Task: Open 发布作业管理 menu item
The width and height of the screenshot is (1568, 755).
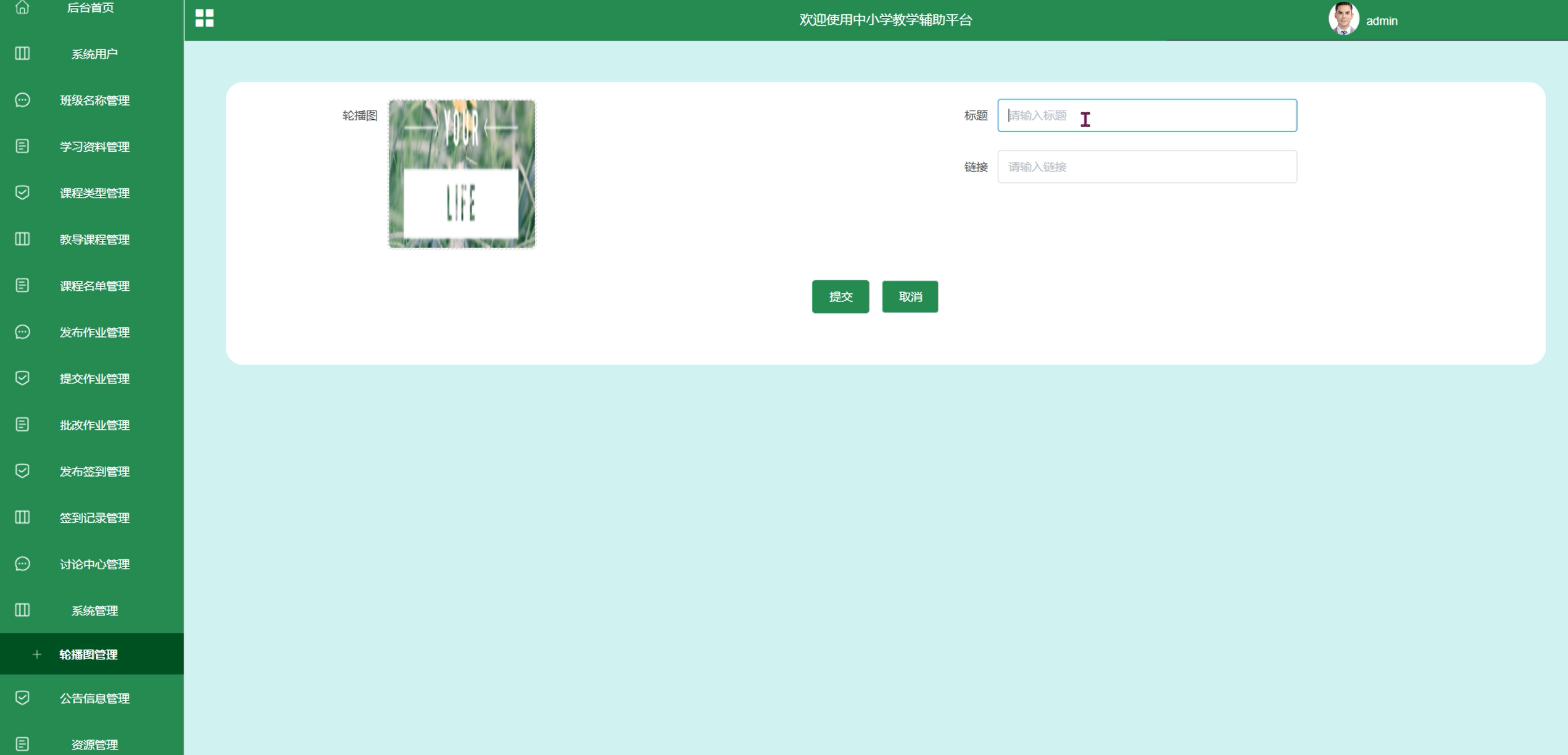Action: click(94, 332)
